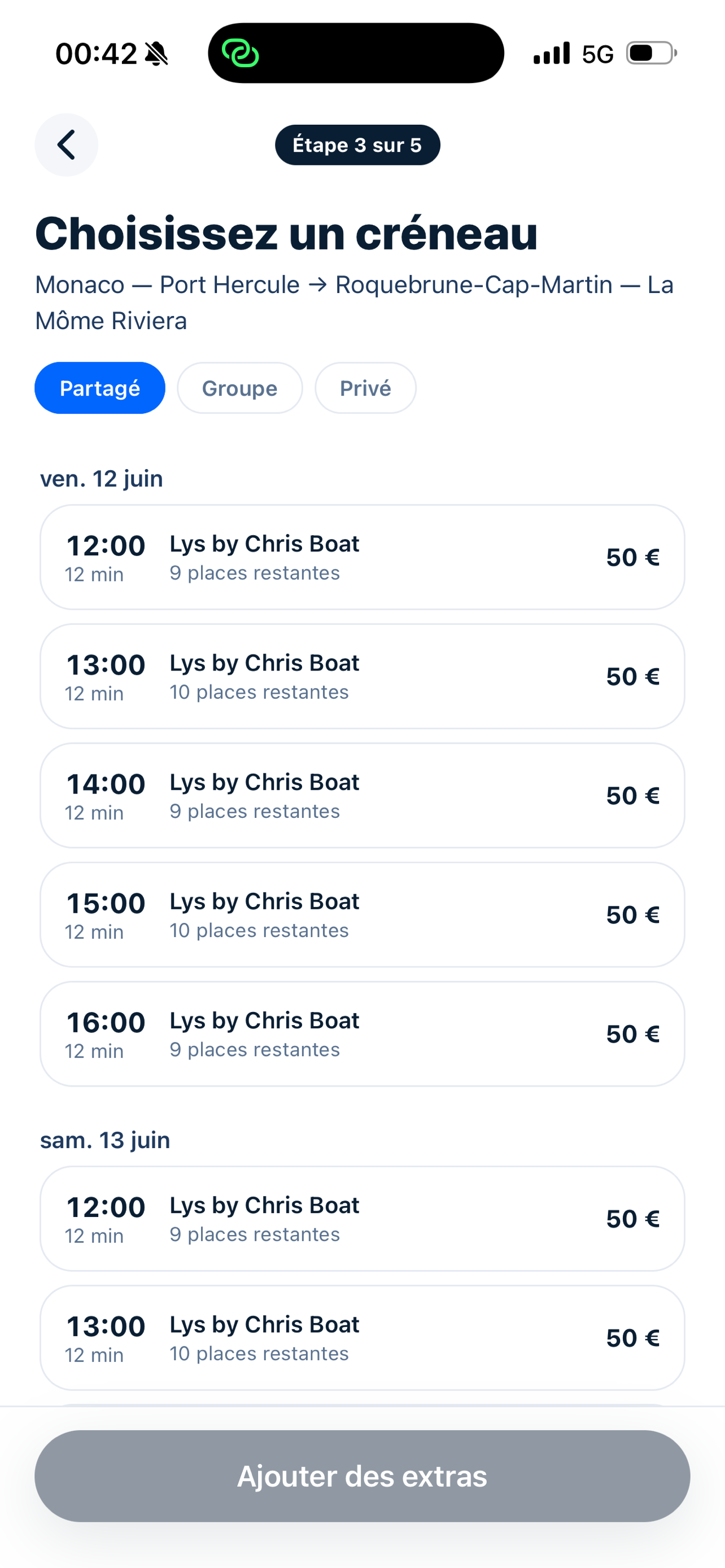Tap the back arrow icon
The image size is (725, 1568).
click(67, 145)
